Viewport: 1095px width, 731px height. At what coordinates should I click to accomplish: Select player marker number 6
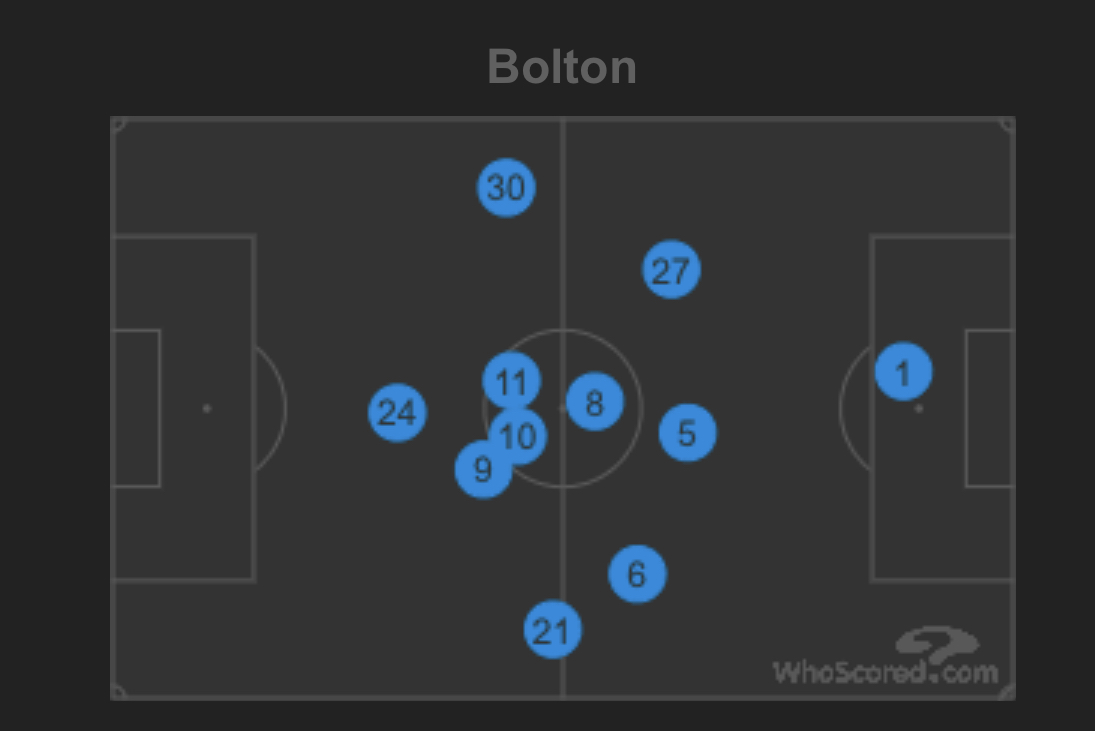638,574
